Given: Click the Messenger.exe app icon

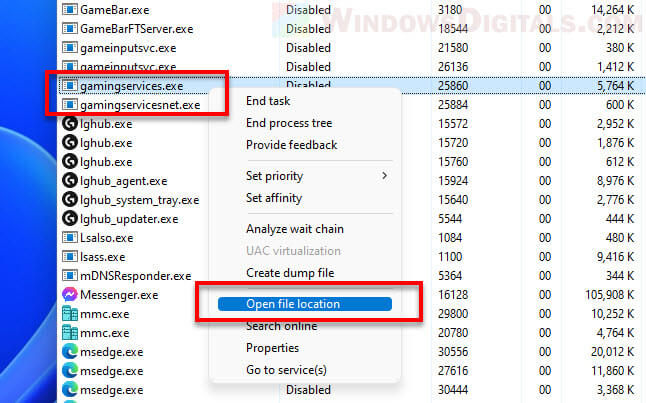Looking at the screenshot, I should pyautogui.click(x=70, y=295).
